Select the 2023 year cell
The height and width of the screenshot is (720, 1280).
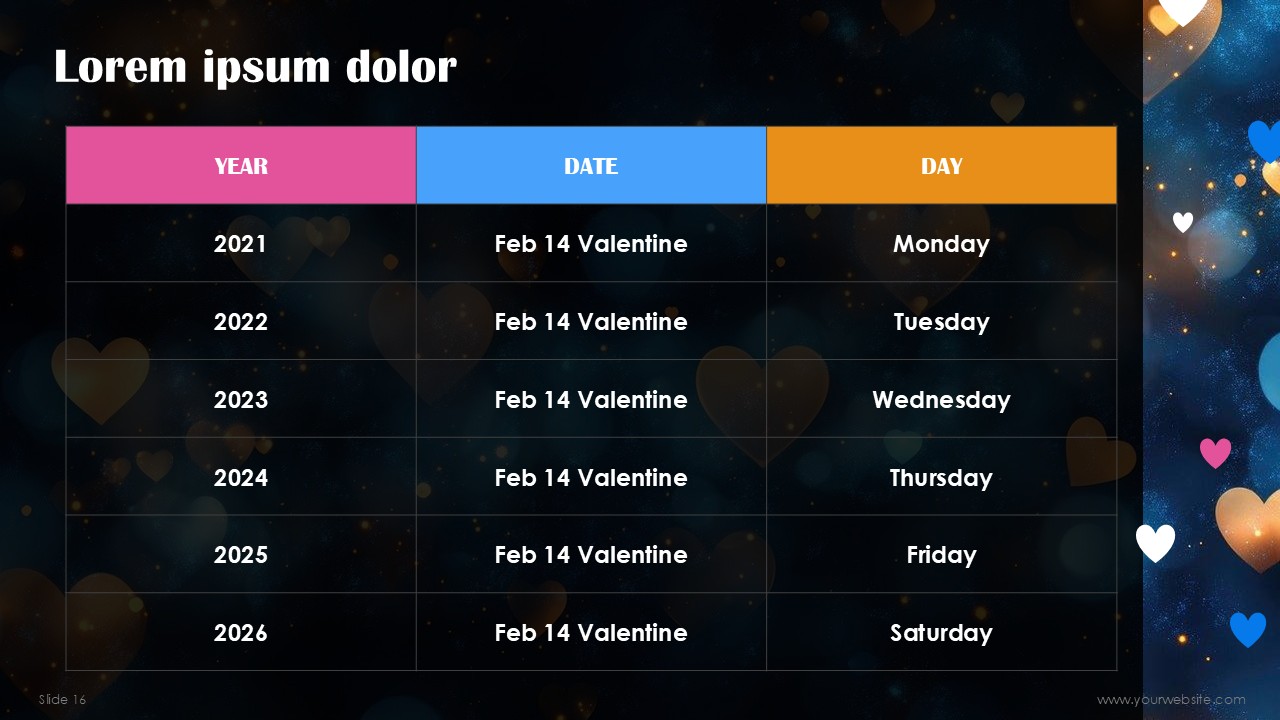(241, 399)
